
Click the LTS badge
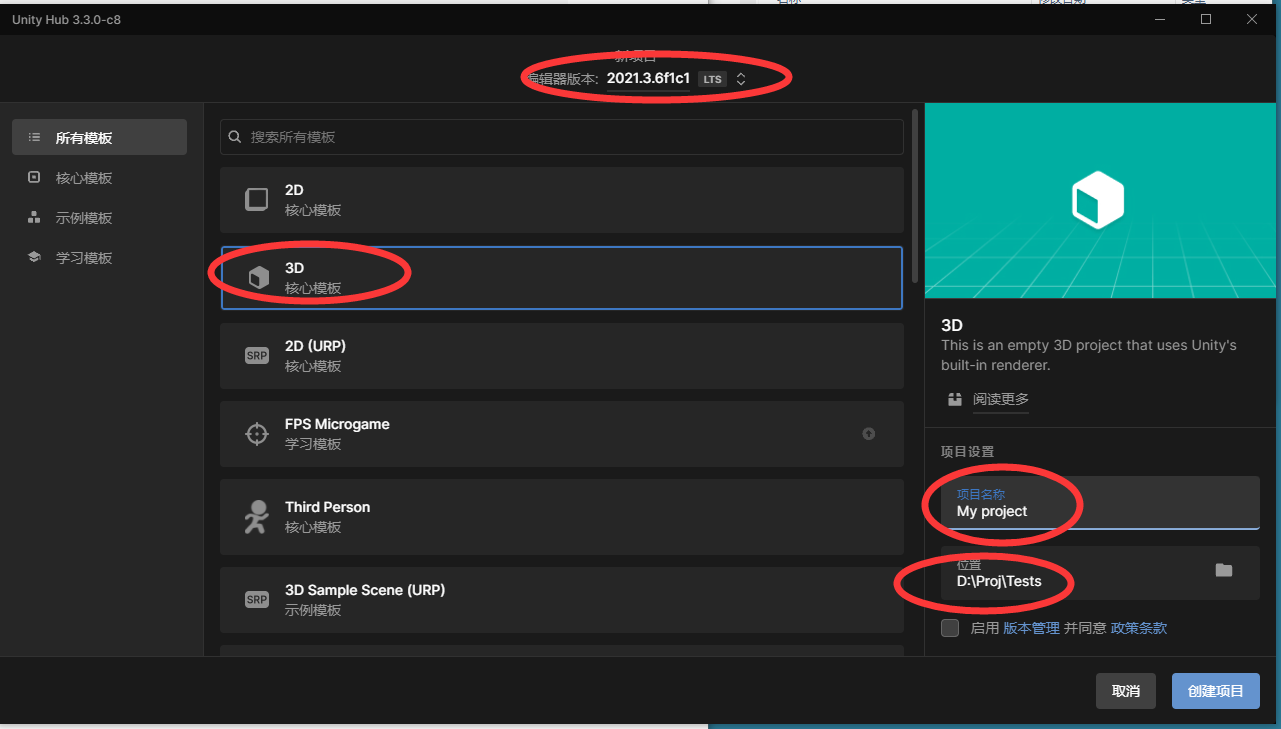(x=712, y=79)
